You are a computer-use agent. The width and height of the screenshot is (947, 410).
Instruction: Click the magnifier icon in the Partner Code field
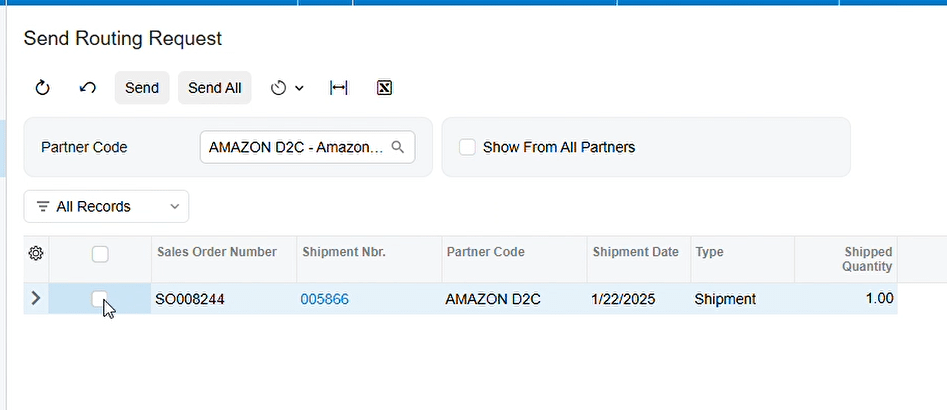[x=397, y=147]
